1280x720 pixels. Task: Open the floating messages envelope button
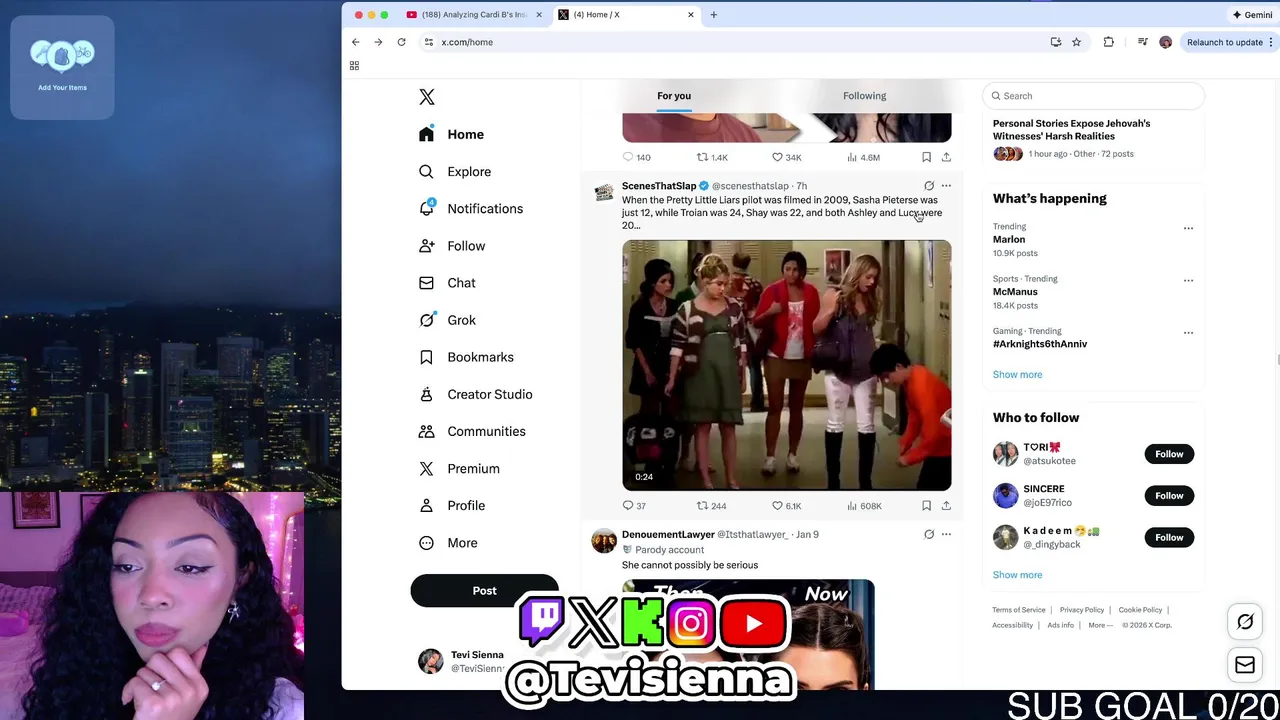coord(1245,665)
